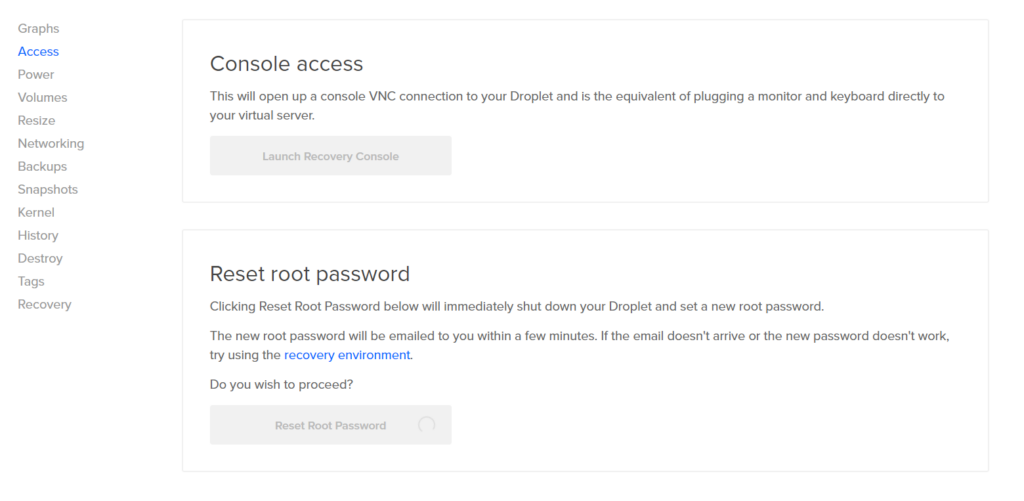This screenshot has width=1024, height=501.
Task: Show the Droplet History
Action: click(x=38, y=235)
